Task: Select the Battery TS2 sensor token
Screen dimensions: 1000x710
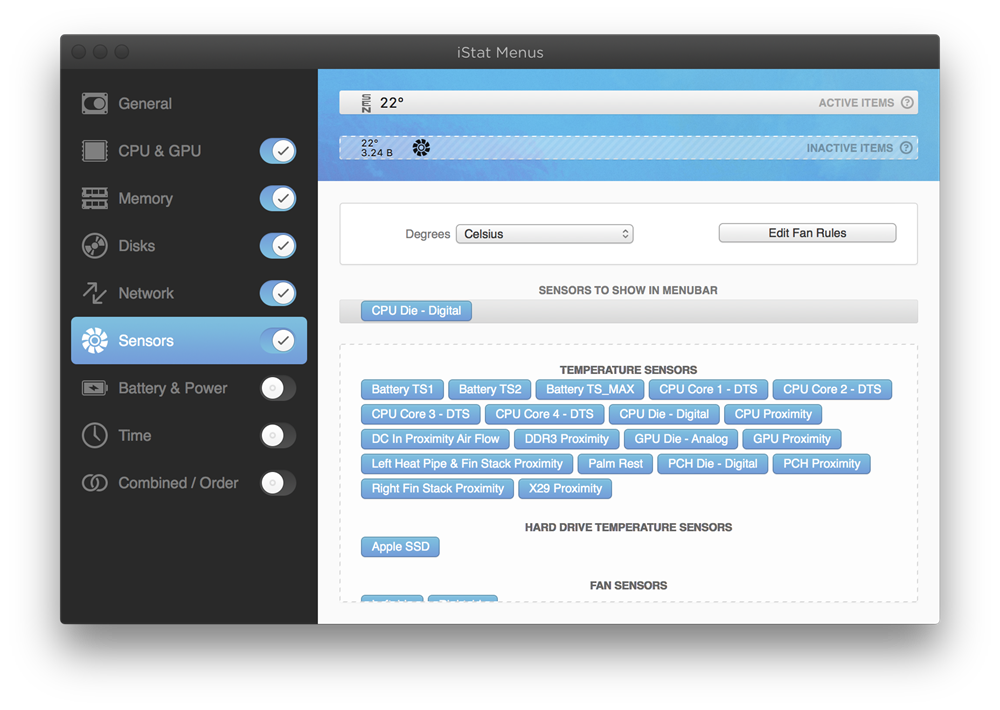Action: (490, 389)
